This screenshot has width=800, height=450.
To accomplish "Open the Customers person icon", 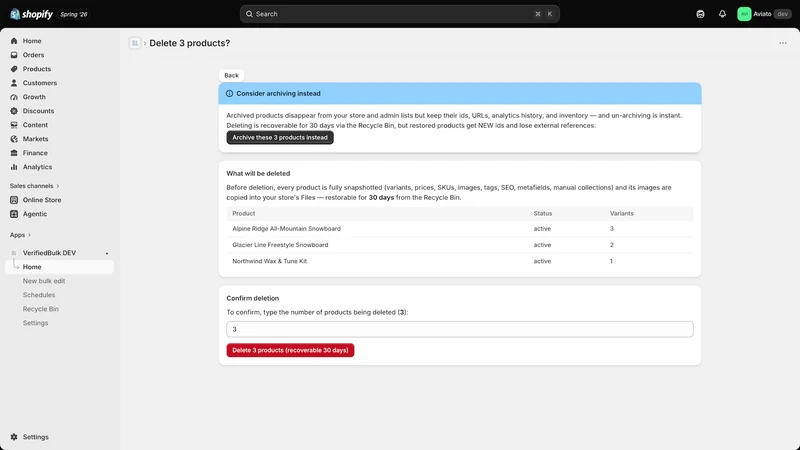I will (14, 83).
